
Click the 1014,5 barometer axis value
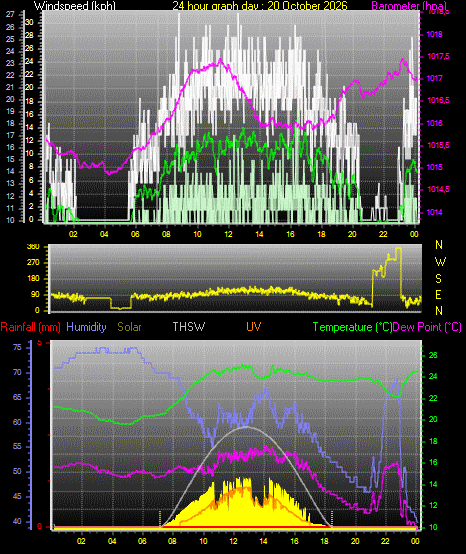tap(438, 190)
